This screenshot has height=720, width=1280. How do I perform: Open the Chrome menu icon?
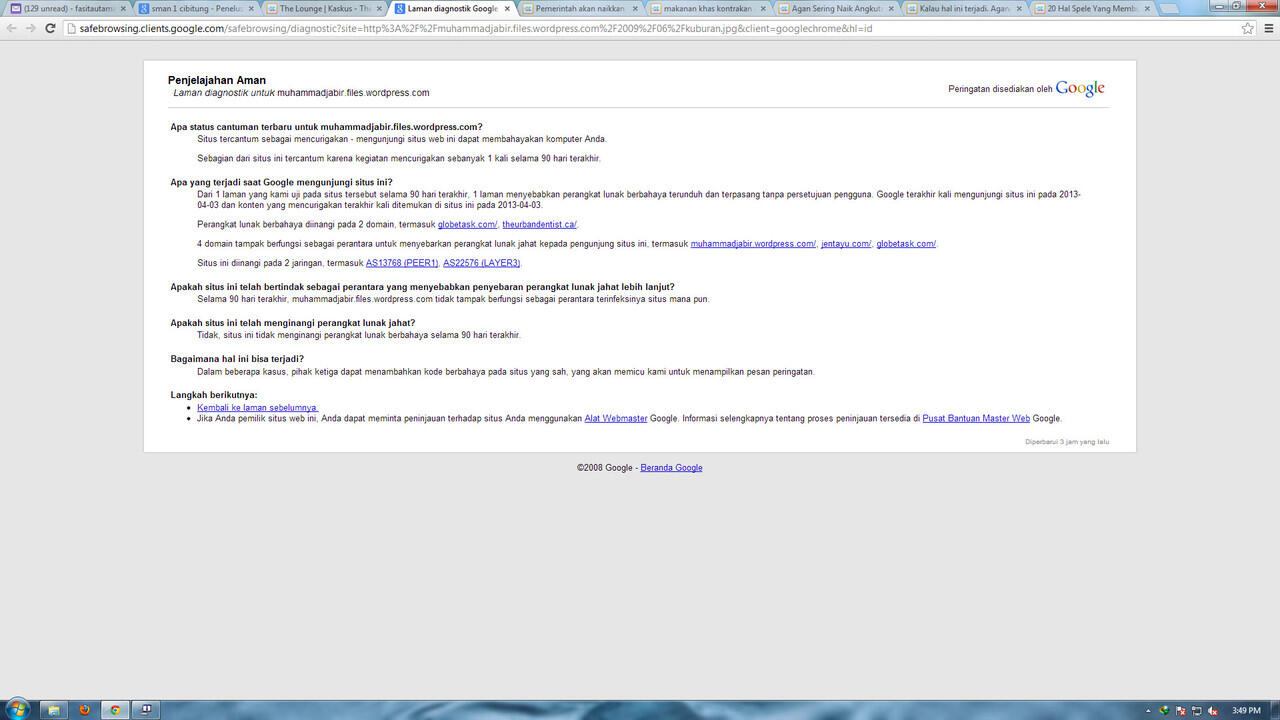pos(1269,28)
